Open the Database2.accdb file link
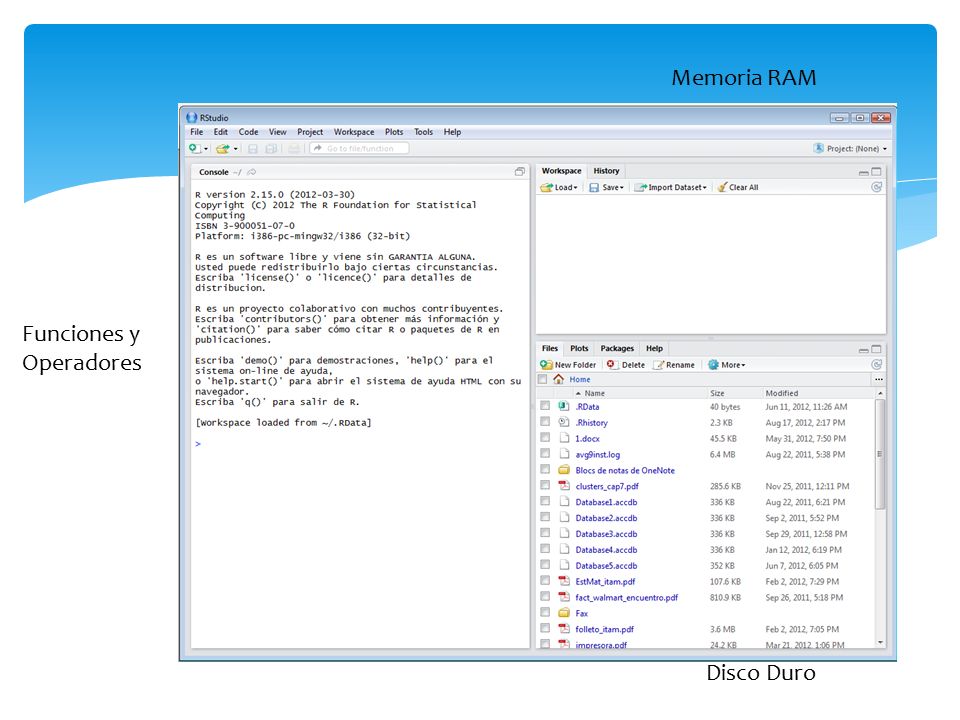The image size is (960, 720). click(606, 518)
